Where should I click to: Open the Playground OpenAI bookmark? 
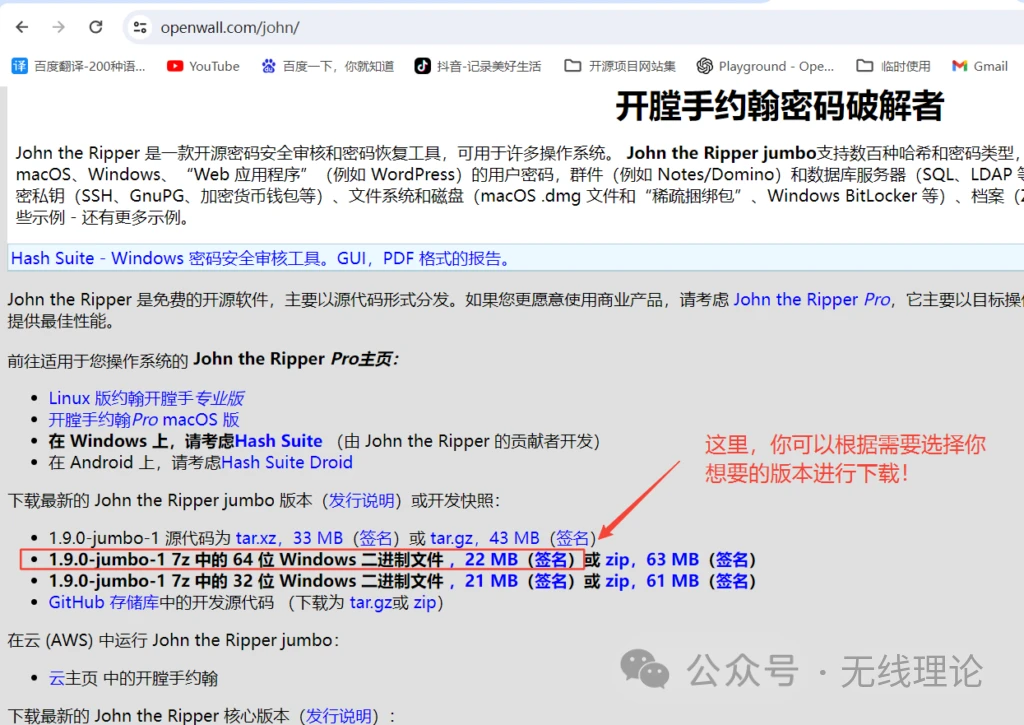[x=765, y=66]
